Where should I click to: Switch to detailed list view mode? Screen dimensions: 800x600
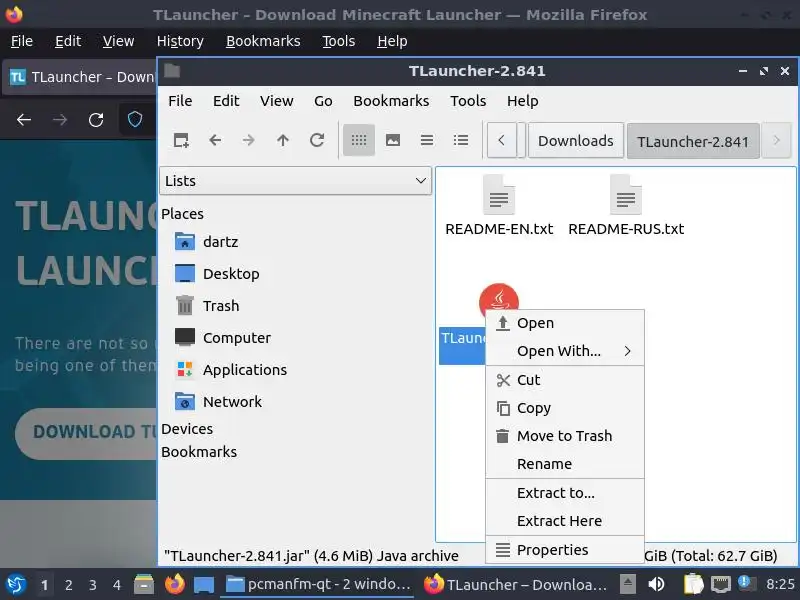[x=461, y=140]
